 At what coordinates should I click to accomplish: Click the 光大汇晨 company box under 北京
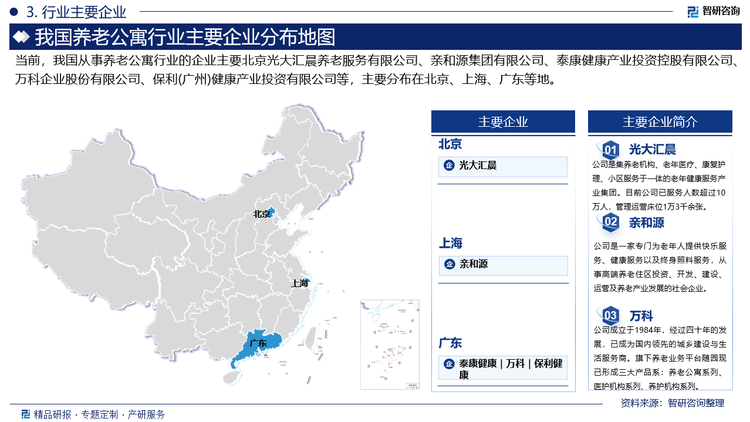pyautogui.click(x=503, y=166)
